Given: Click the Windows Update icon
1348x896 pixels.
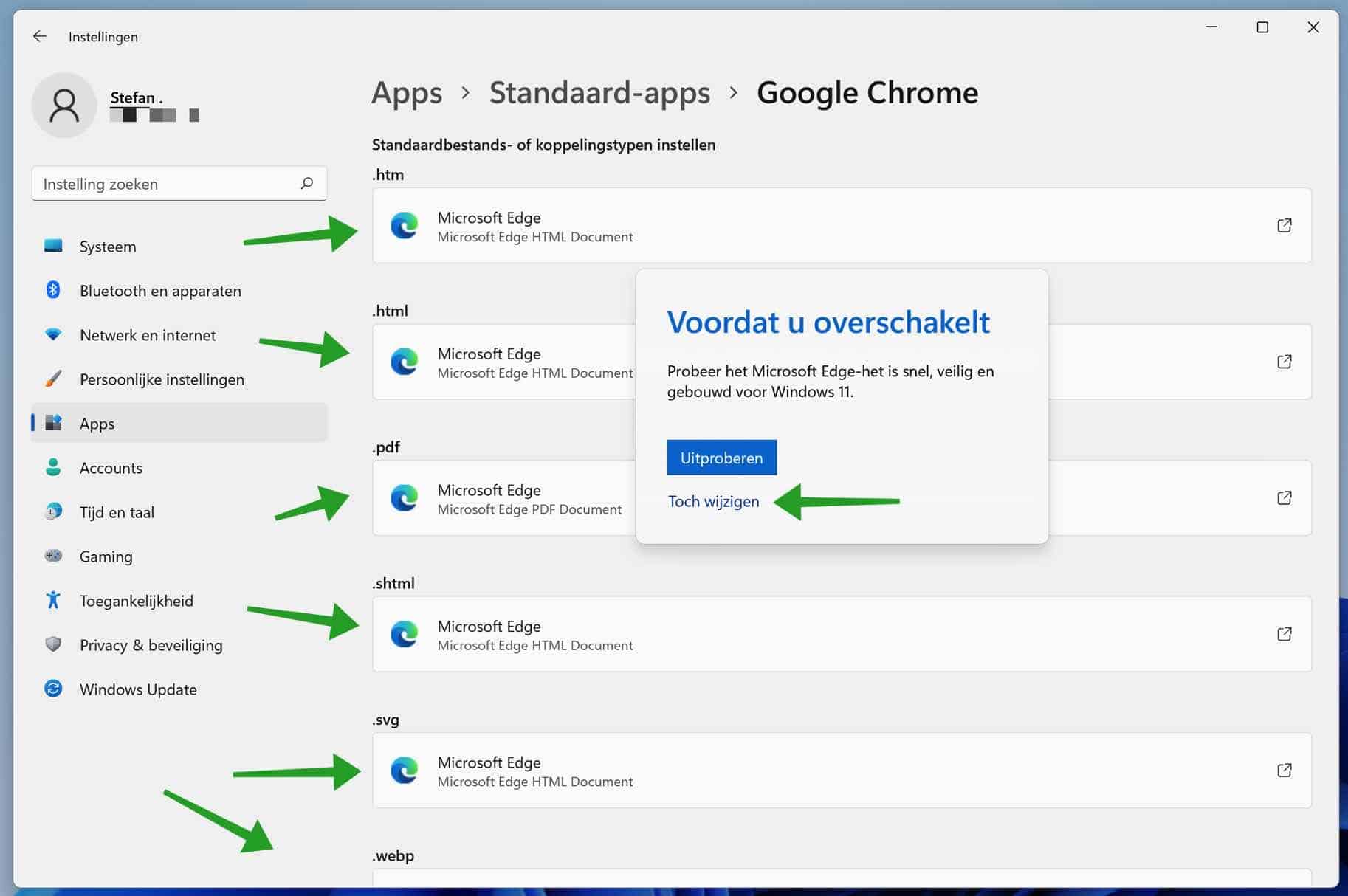Looking at the screenshot, I should click(52, 689).
